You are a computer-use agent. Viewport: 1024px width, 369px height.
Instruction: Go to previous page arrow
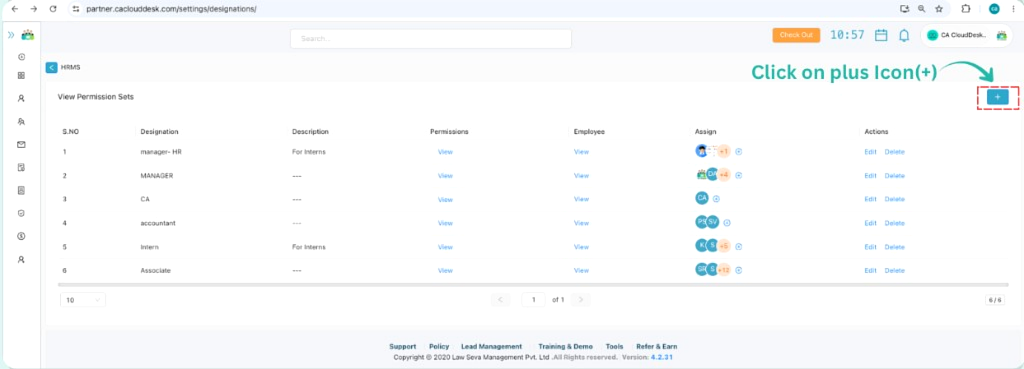pos(501,300)
